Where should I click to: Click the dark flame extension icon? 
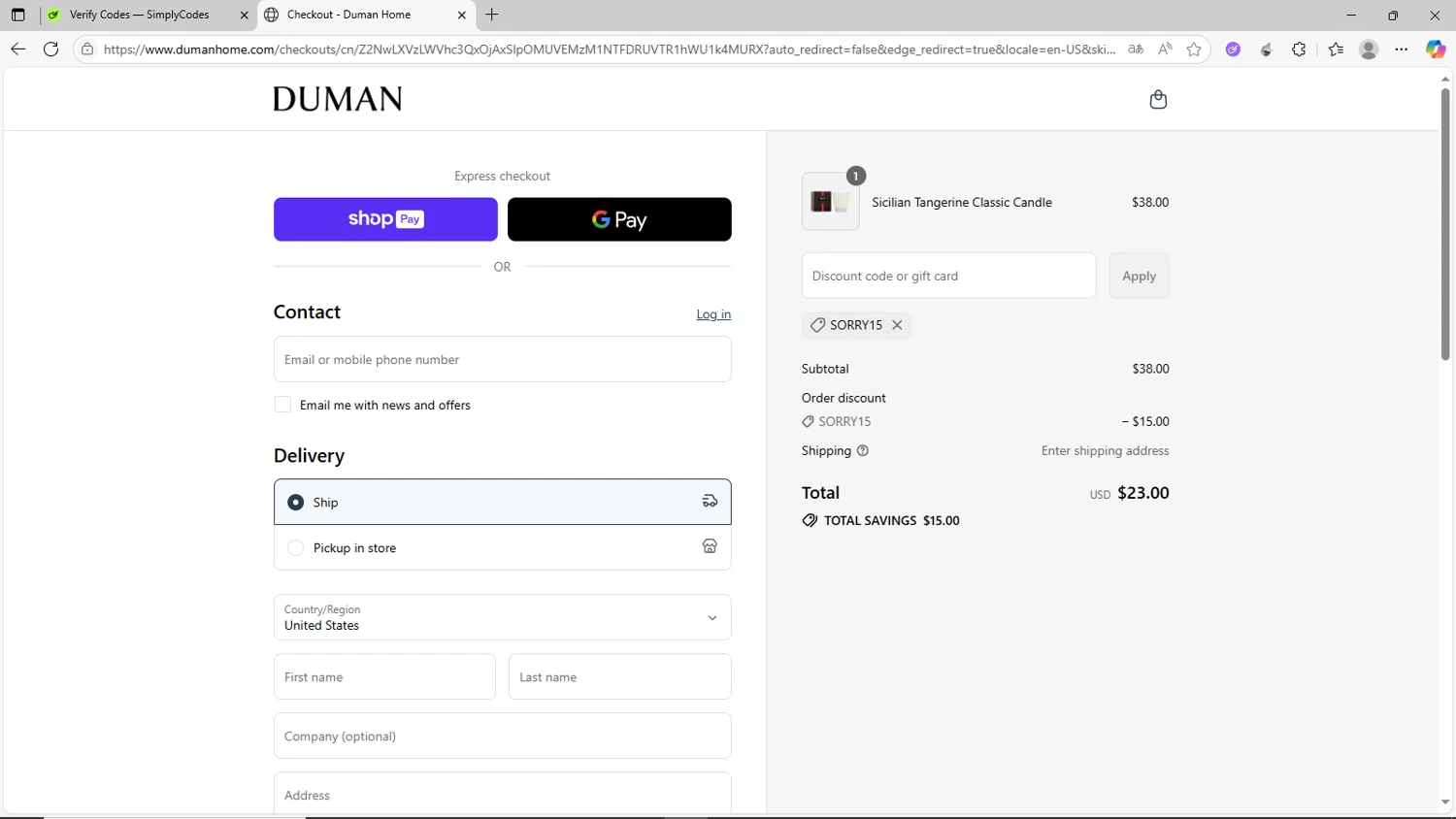[1266, 49]
